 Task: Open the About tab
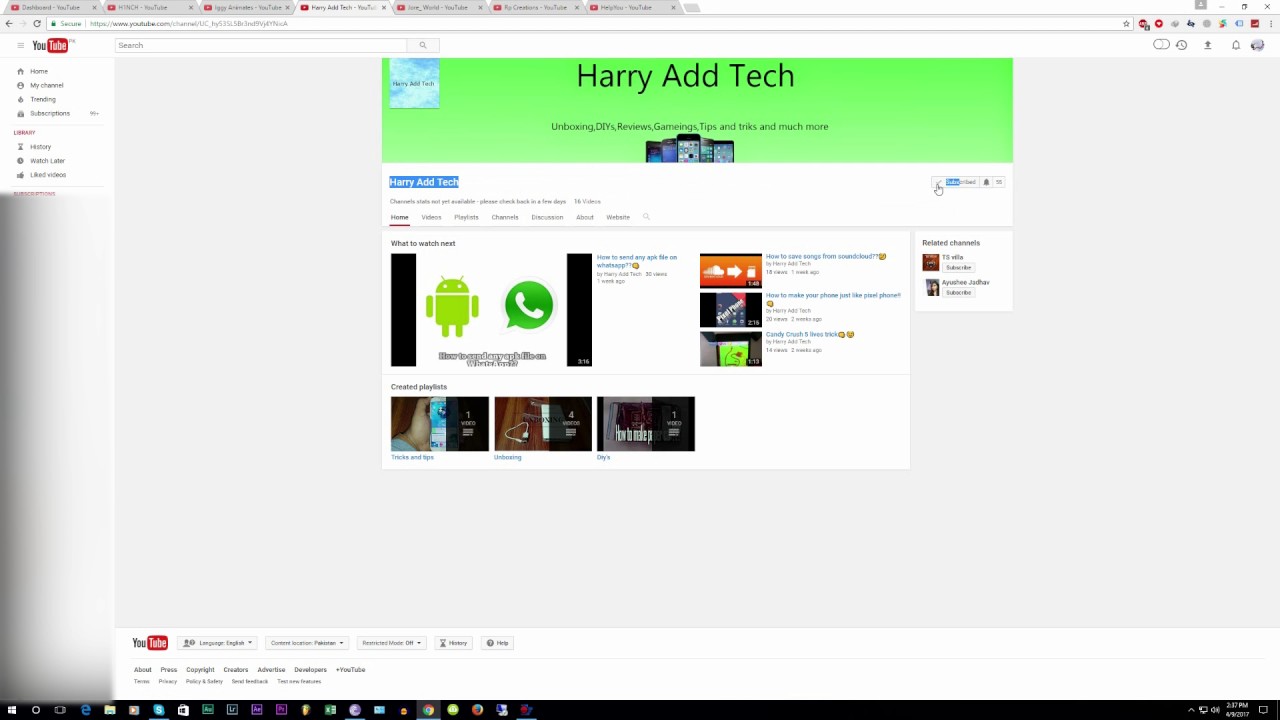[585, 217]
